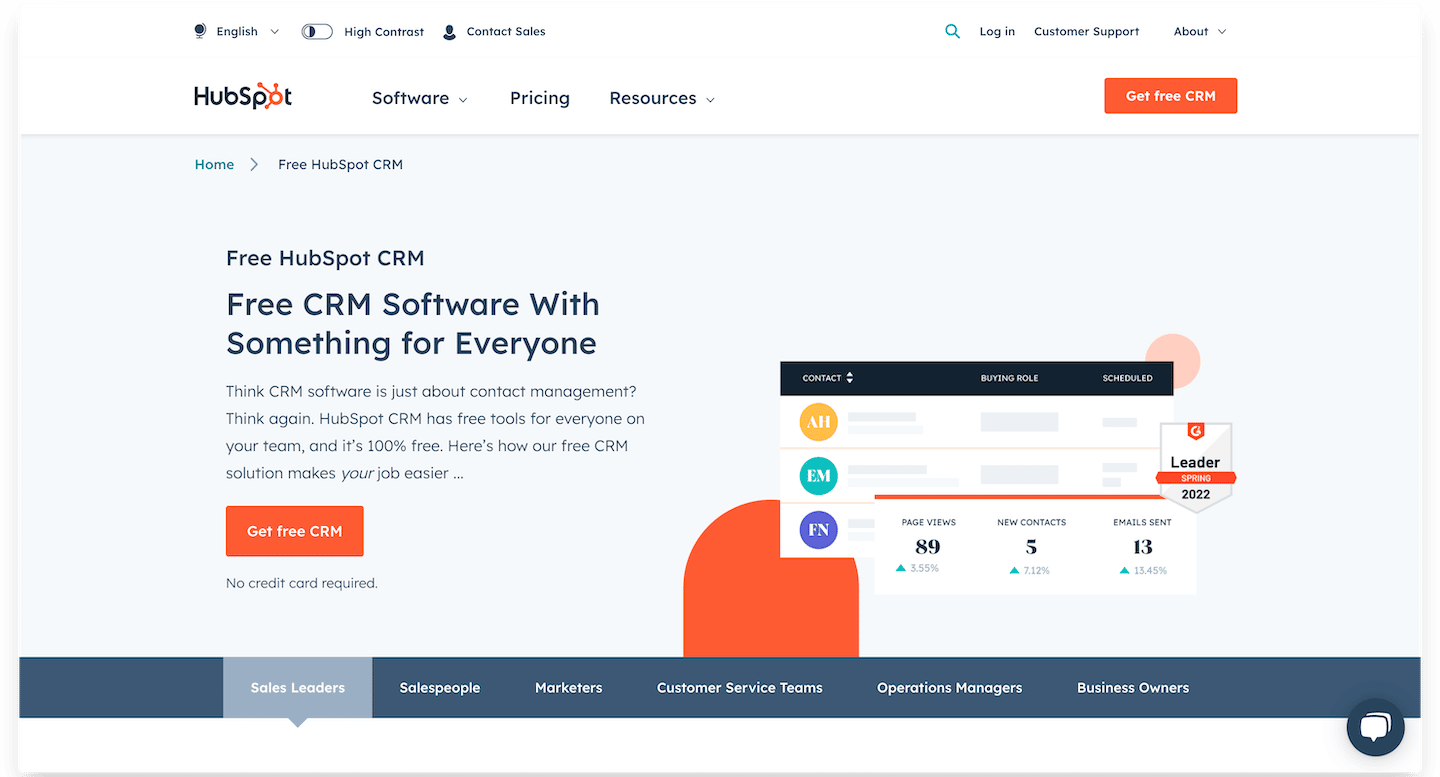Click Get free CRM in header
This screenshot has height=777, width=1440.
point(1170,96)
